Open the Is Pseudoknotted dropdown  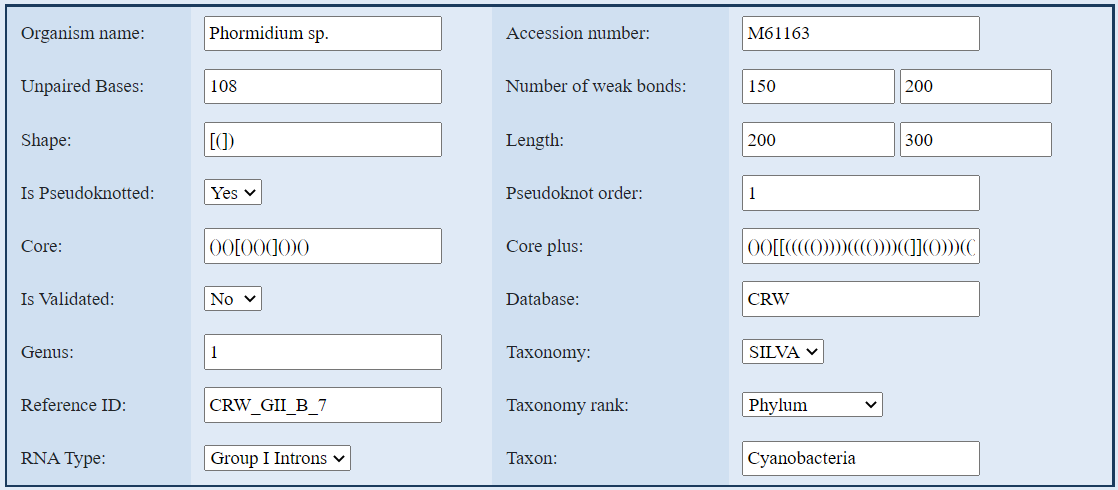tap(233, 193)
